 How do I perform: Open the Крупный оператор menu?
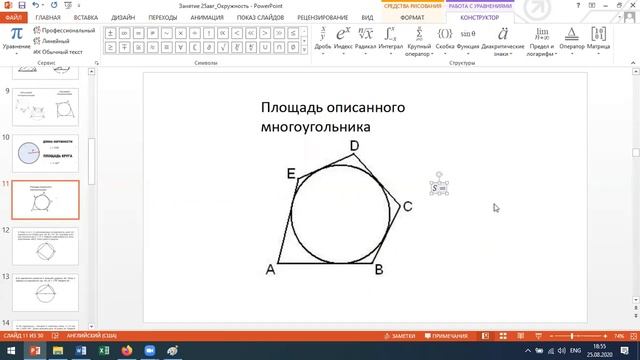418,41
